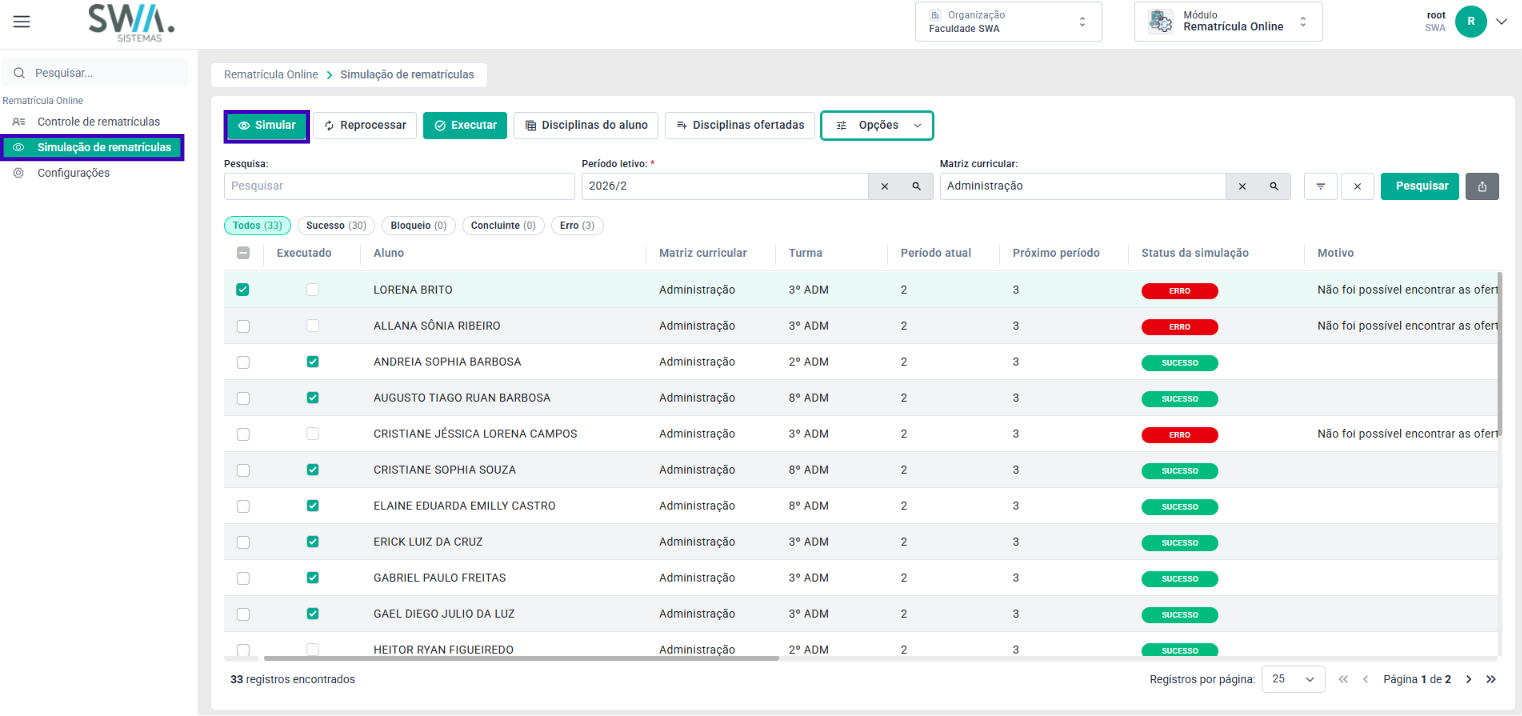1522x716 pixels.
Task: Click the gray export icon button
Action: [x=1482, y=186]
